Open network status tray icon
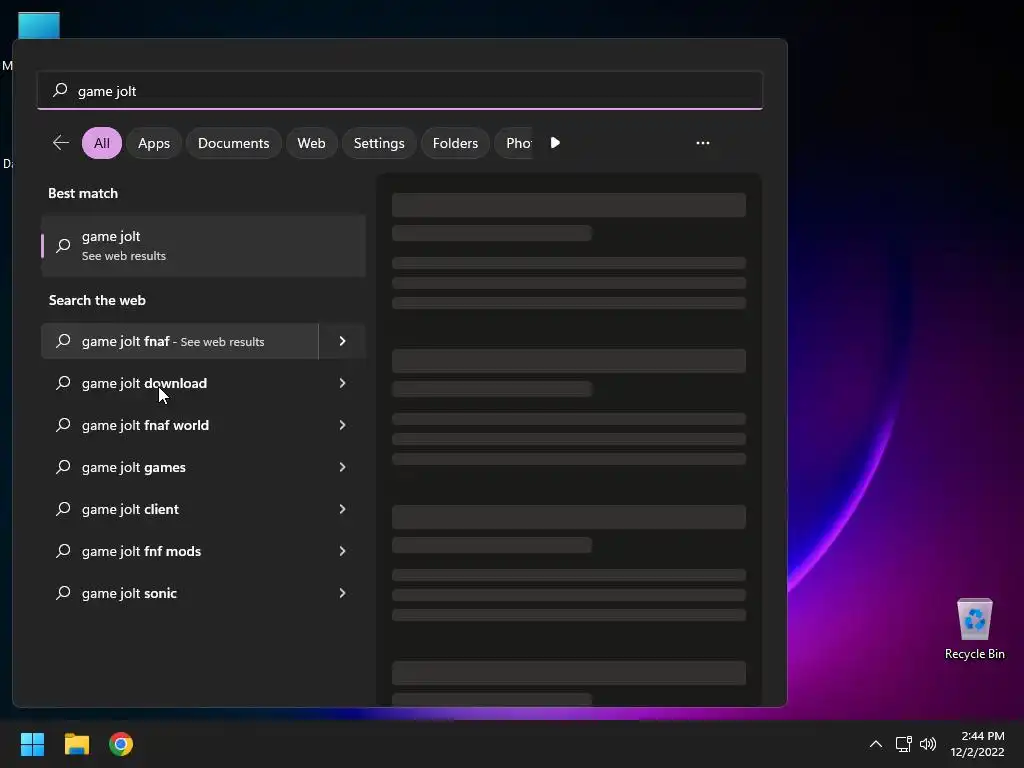 tap(904, 744)
